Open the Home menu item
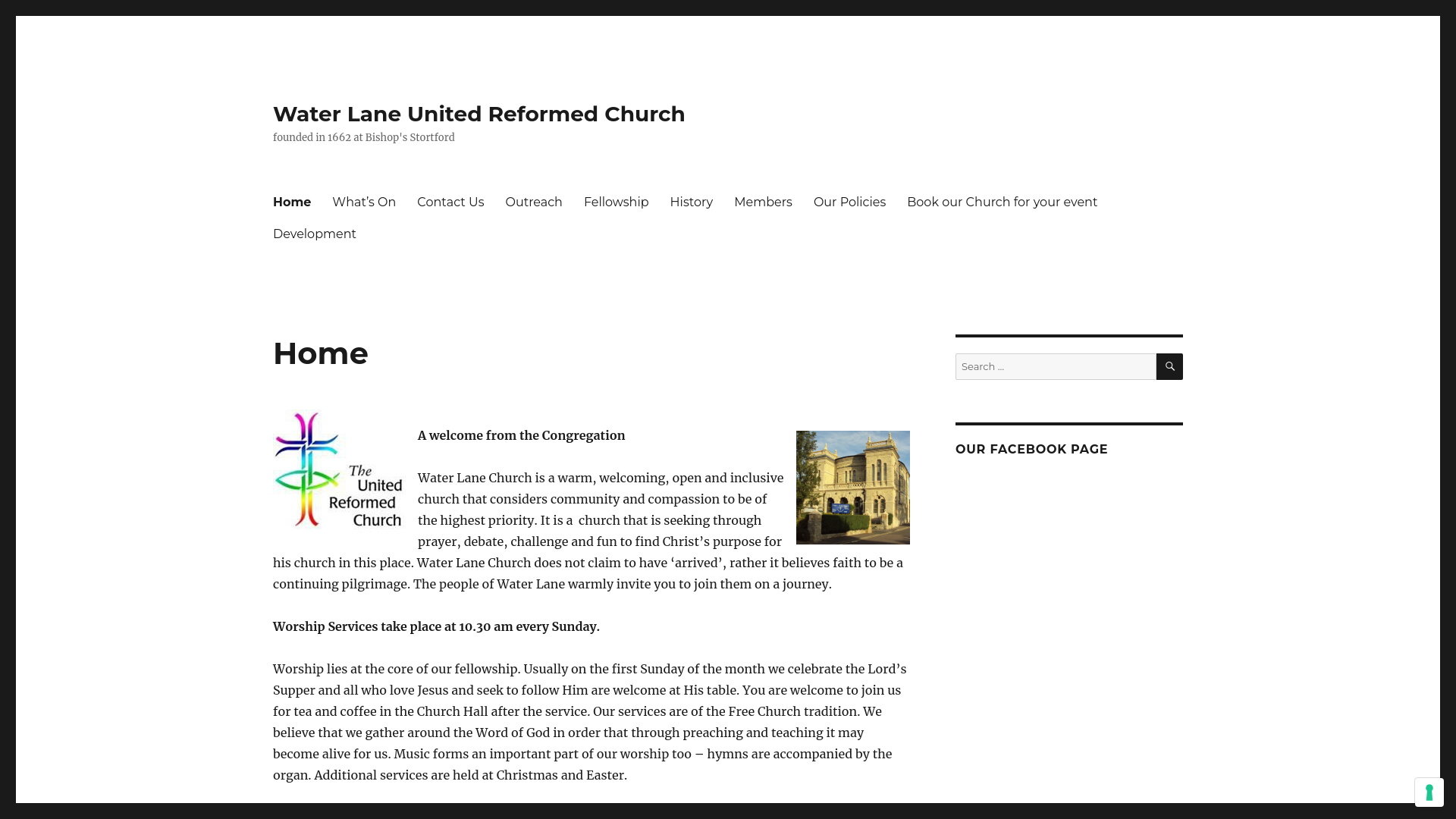The image size is (1456, 819). point(292,202)
